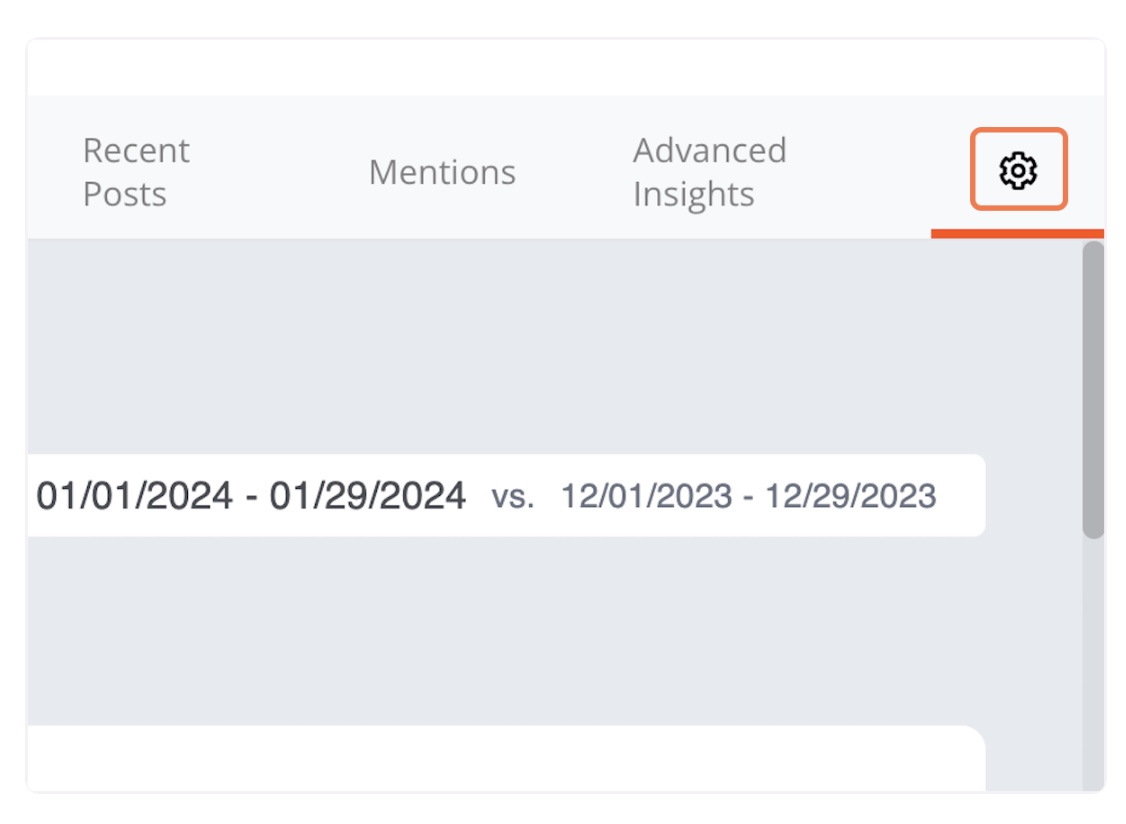Switch to the Recent Posts tab
The height and width of the screenshot is (824, 1126).
[136, 172]
